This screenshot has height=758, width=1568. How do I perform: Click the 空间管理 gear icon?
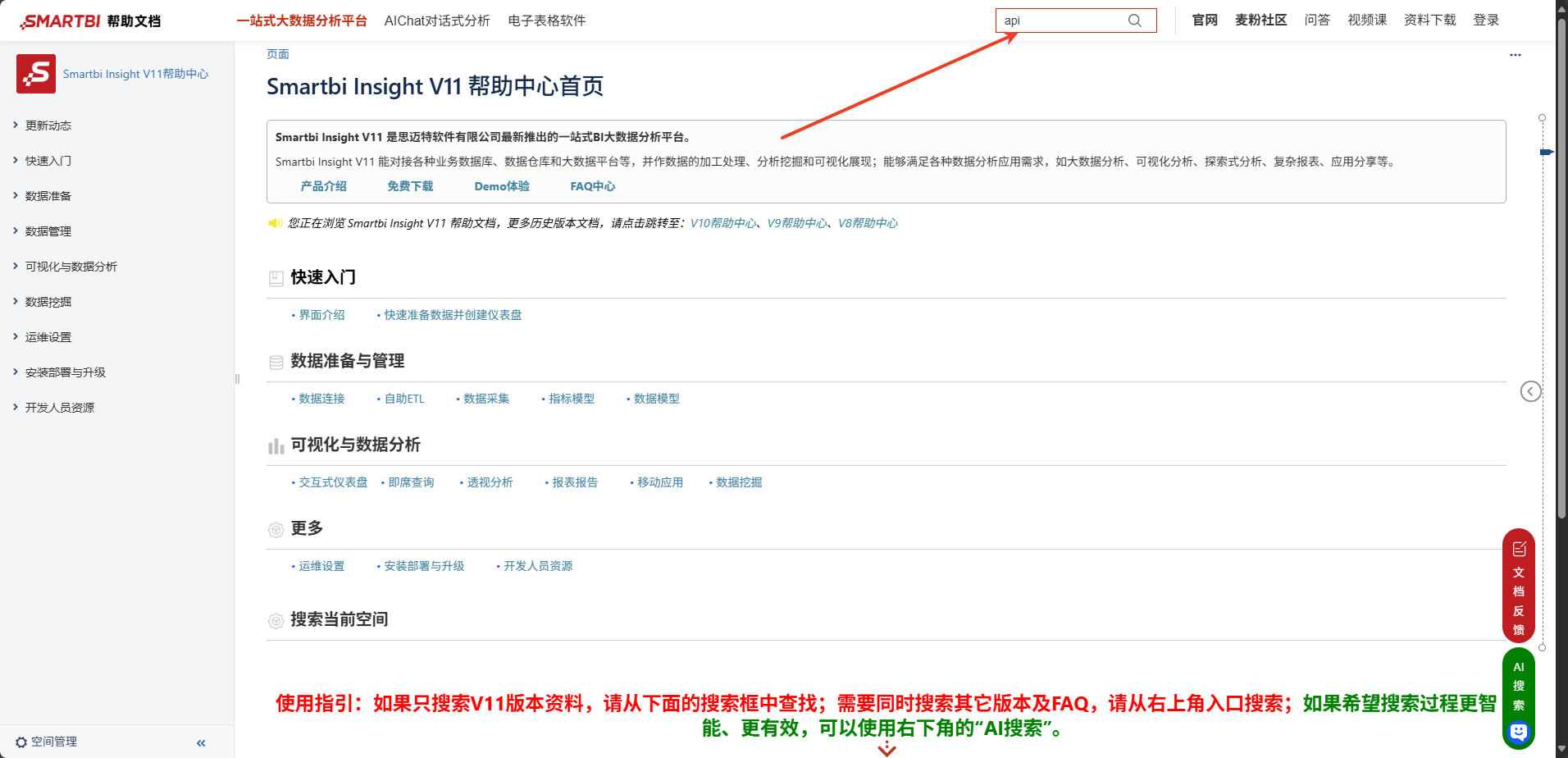point(21,742)
